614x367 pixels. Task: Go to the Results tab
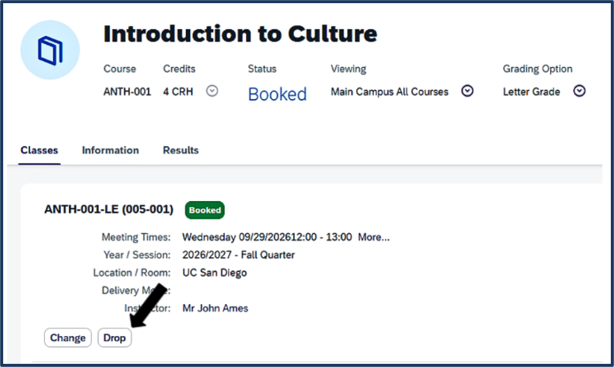click(x=181, y=150)
